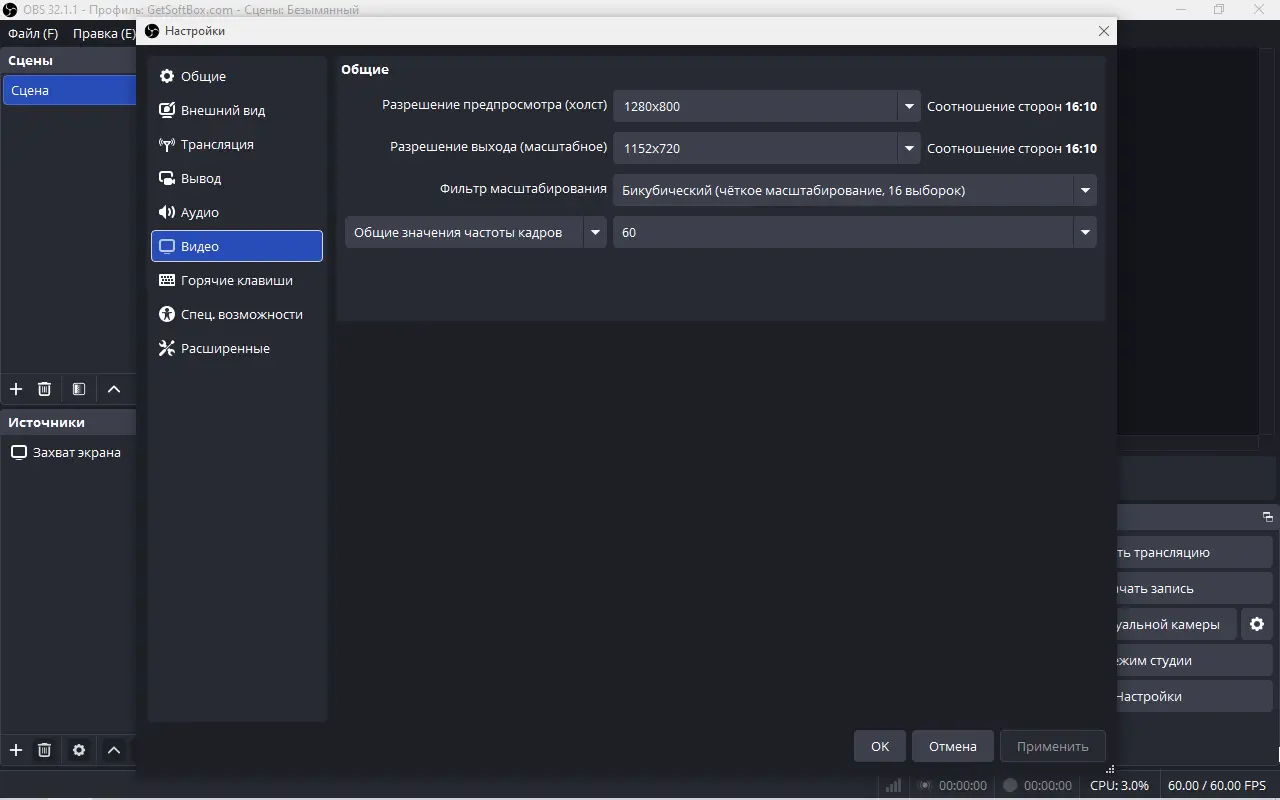This screenshot has width=1280, height=800.
Task: Expand the canvas resolution 1280x800 dropdown
Action: pyautogui.click(x=908, y=106)
